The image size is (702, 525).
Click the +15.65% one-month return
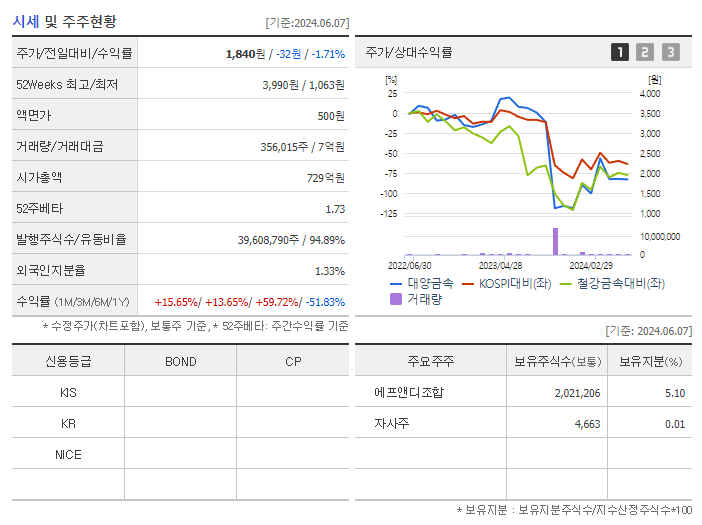(176, 302)
